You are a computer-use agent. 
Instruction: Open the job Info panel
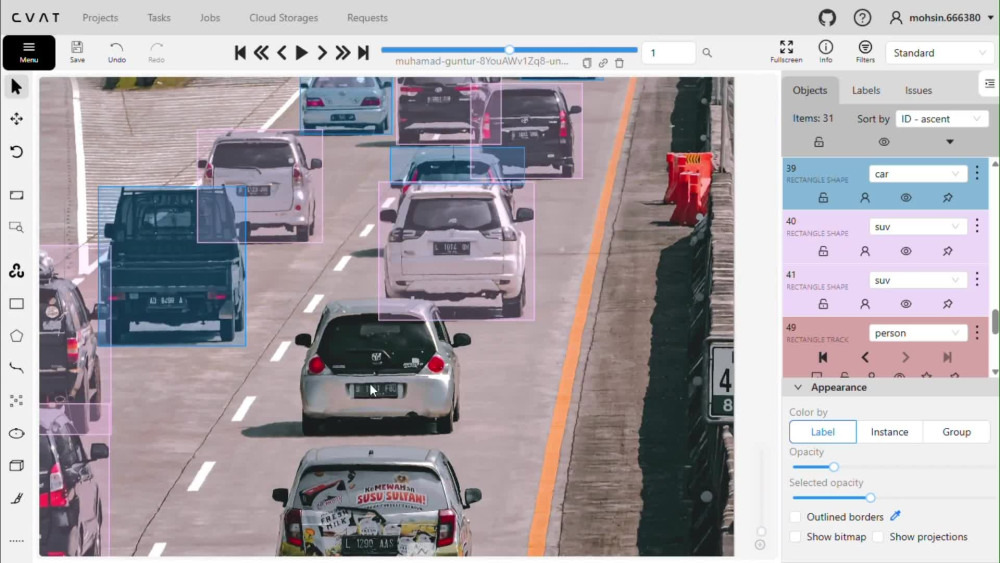[826, 52]
